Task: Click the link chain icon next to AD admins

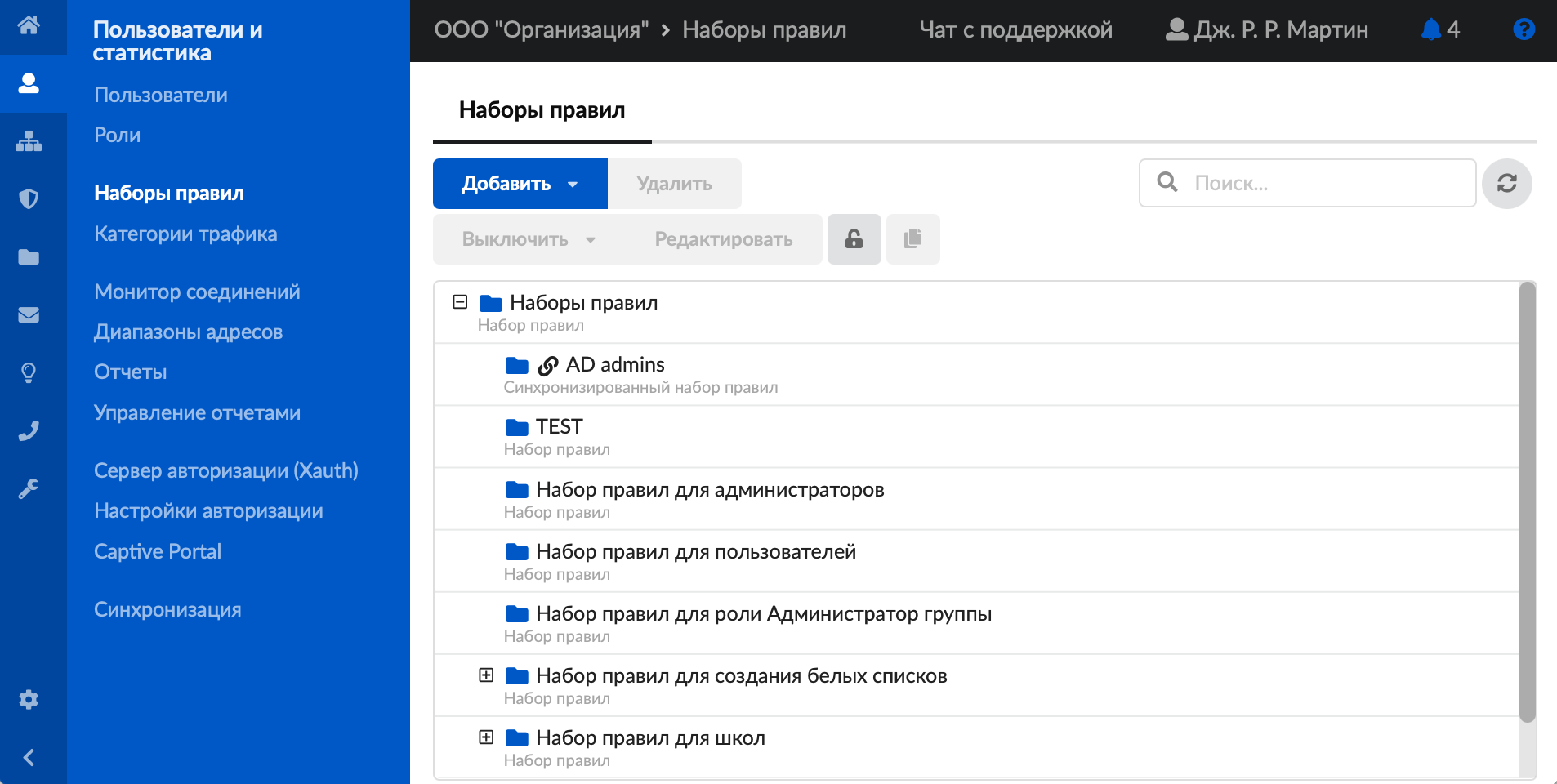Action: [x=548, y=366]
